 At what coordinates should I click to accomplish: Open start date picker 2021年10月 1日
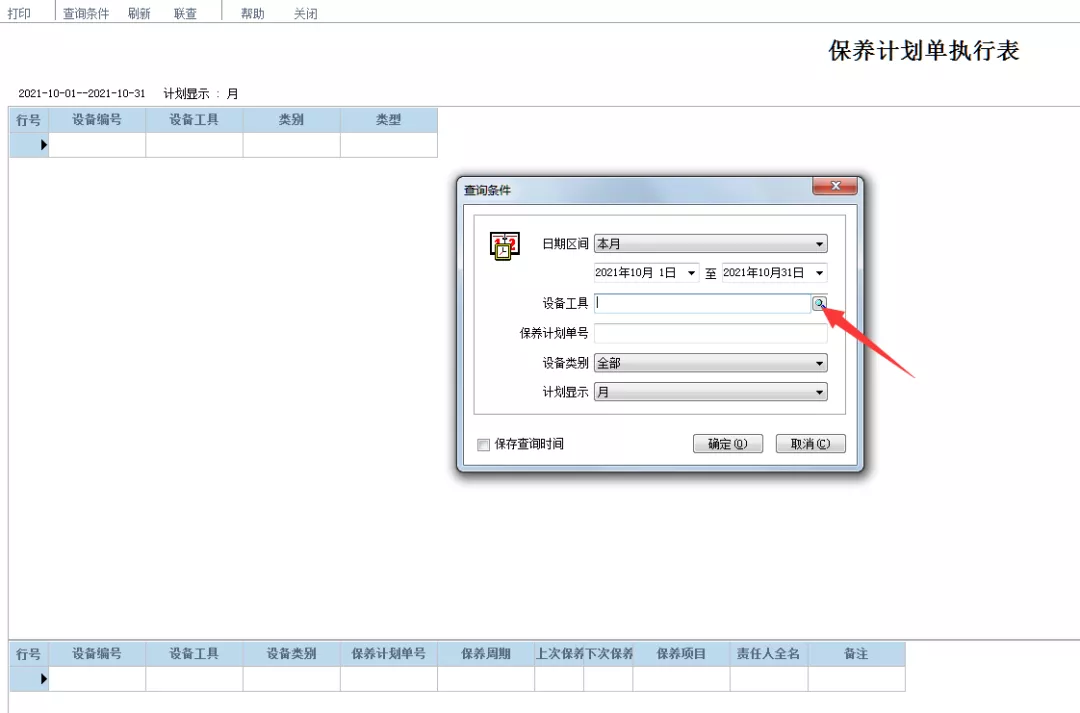coord(691,273)
